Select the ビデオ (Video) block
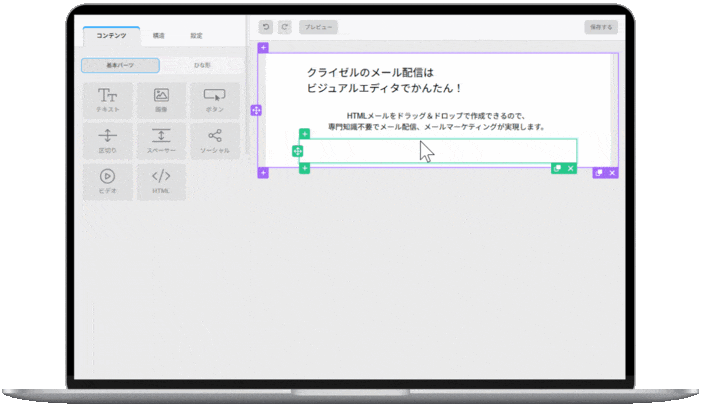The width and height of the screenshot is (702, 408). click(x=107, y=181)
